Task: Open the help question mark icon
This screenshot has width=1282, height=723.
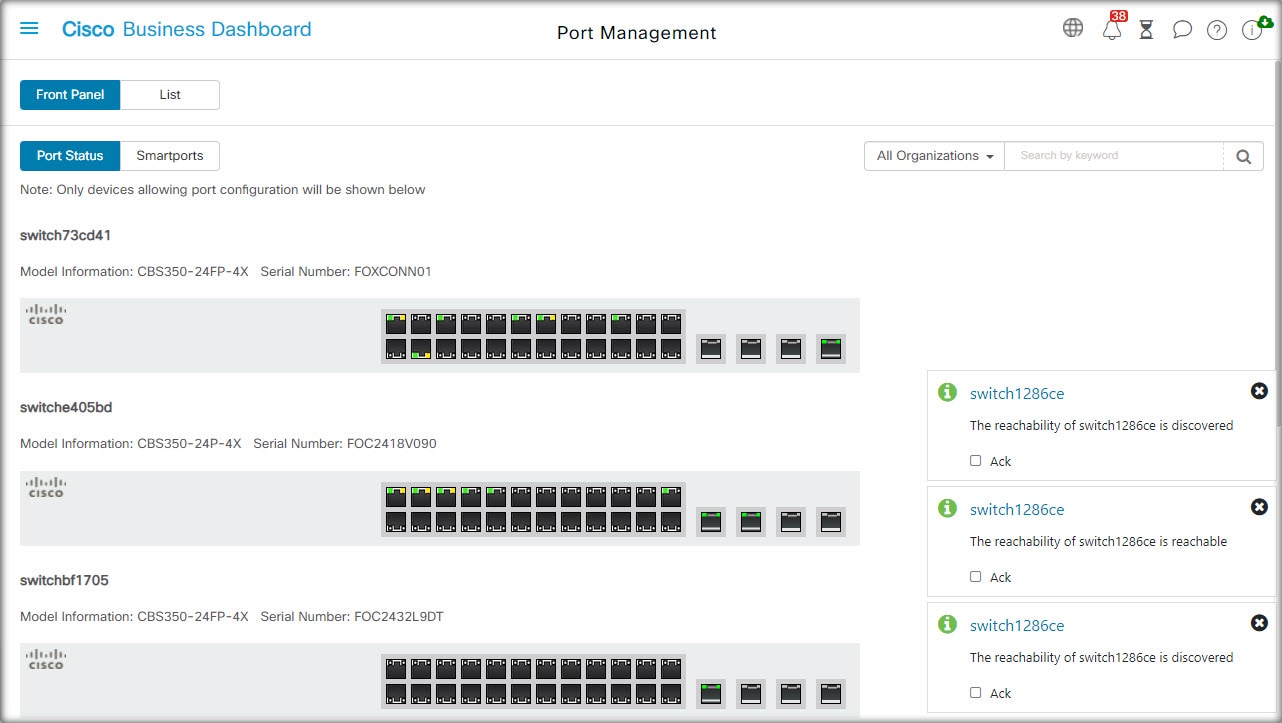Action: coord(1217,30)
